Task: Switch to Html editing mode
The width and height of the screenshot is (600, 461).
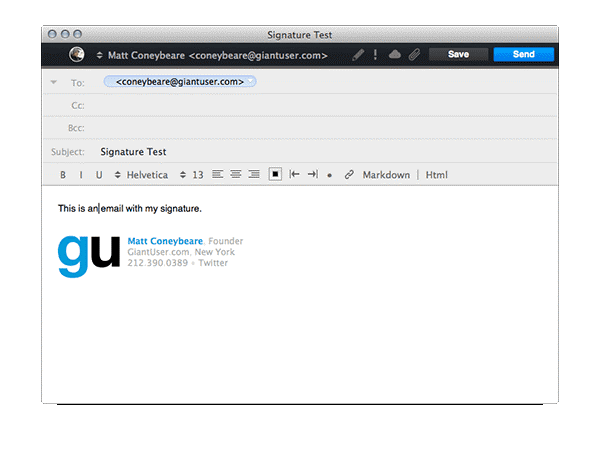Action: click(437, 175)
